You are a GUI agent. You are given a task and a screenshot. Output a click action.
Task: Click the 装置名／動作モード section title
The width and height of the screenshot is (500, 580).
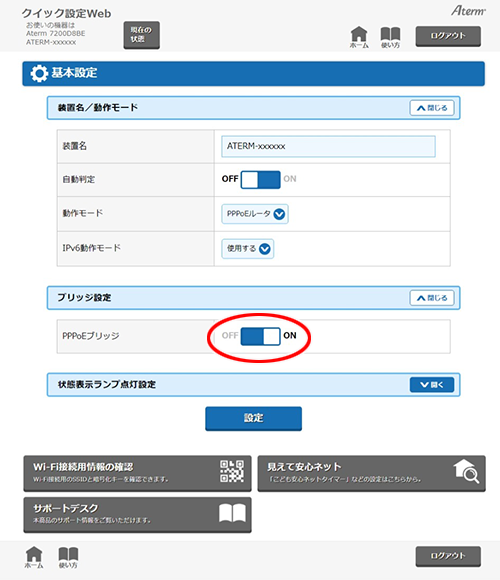click(x=97, y=108)
